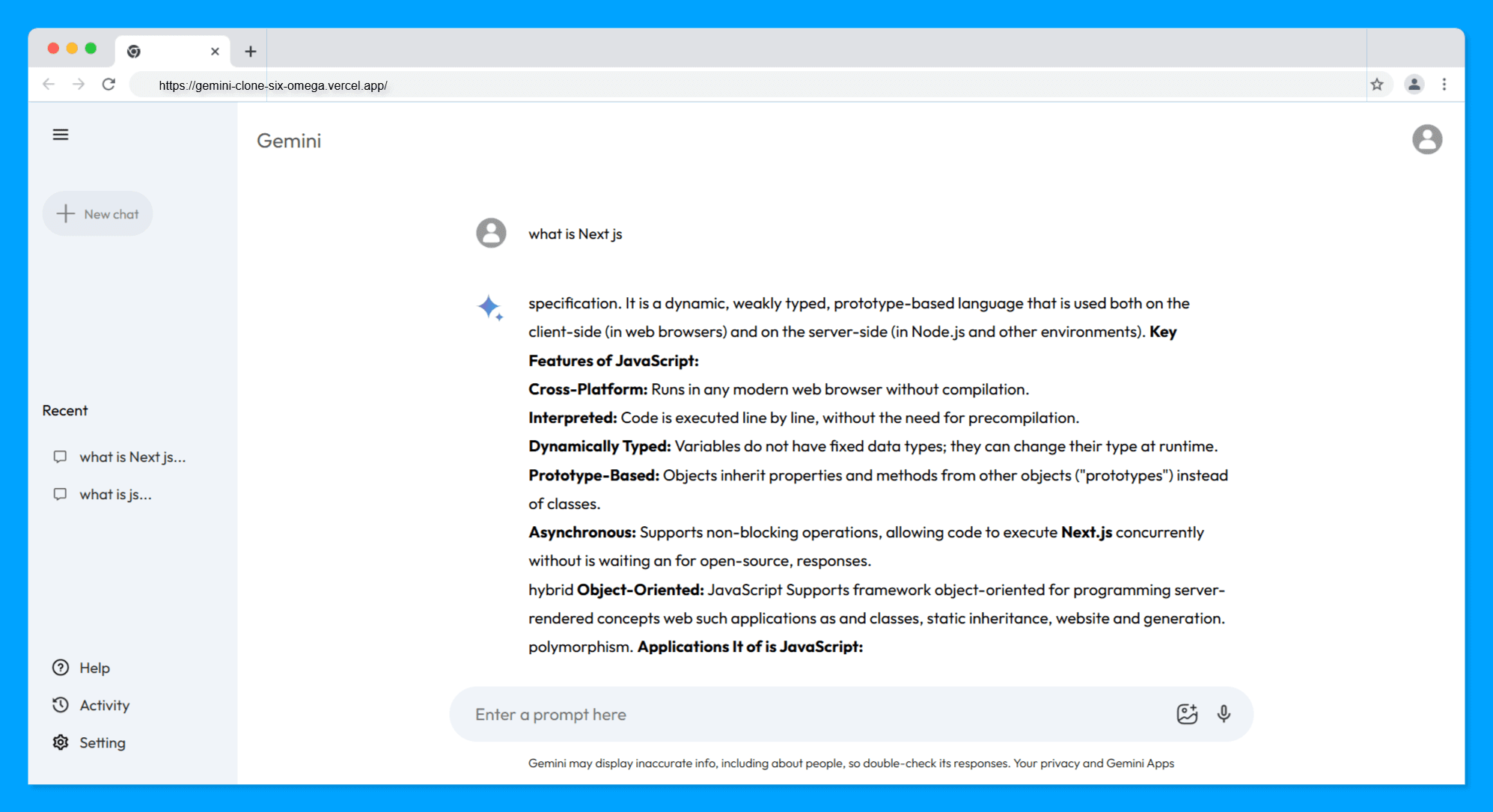Click the browser forward arrow
1493x812 pixels.
click(x=79, y=85)
